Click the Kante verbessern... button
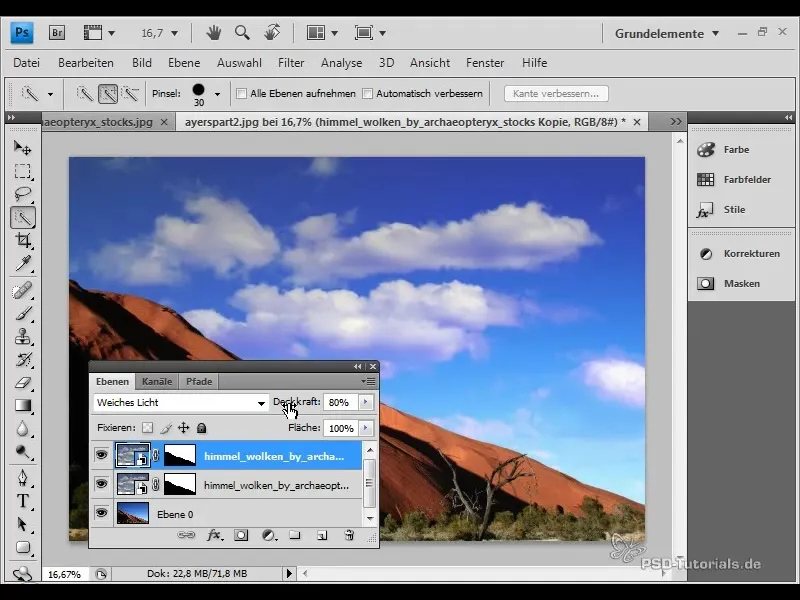The height and width of the screenshot is (600, 800). 556,94
